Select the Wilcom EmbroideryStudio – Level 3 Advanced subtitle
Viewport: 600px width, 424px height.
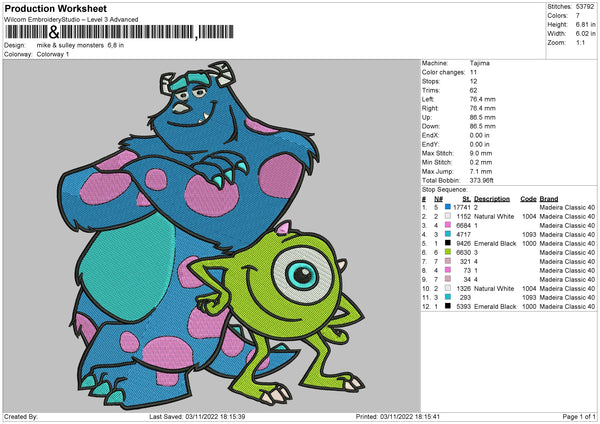click(x=71, y=20)
